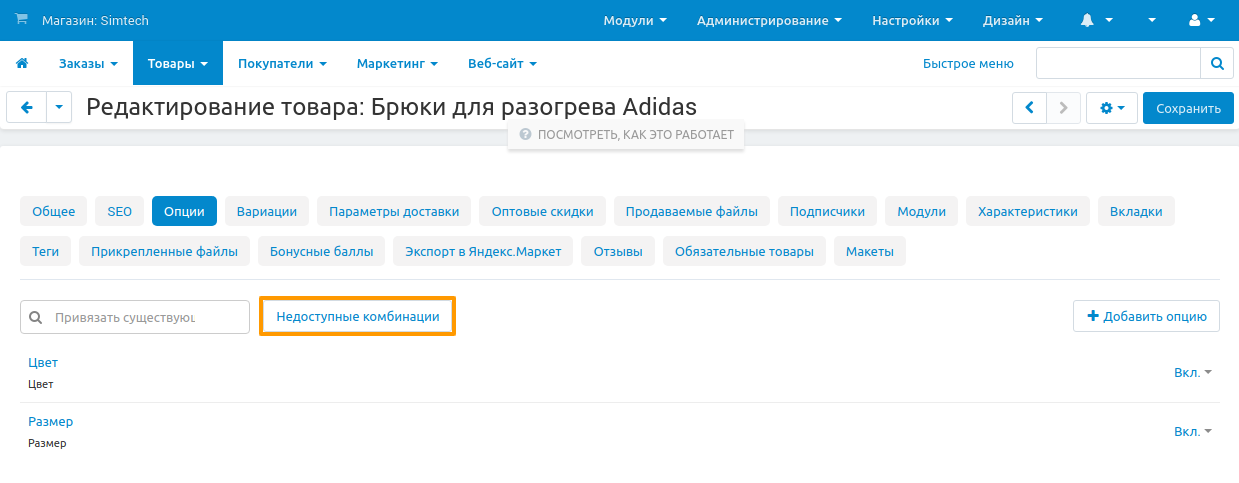Screen dimensions: 1239x483
Task: Go to next product with chevron
Action: click(x=1064, y=108)
